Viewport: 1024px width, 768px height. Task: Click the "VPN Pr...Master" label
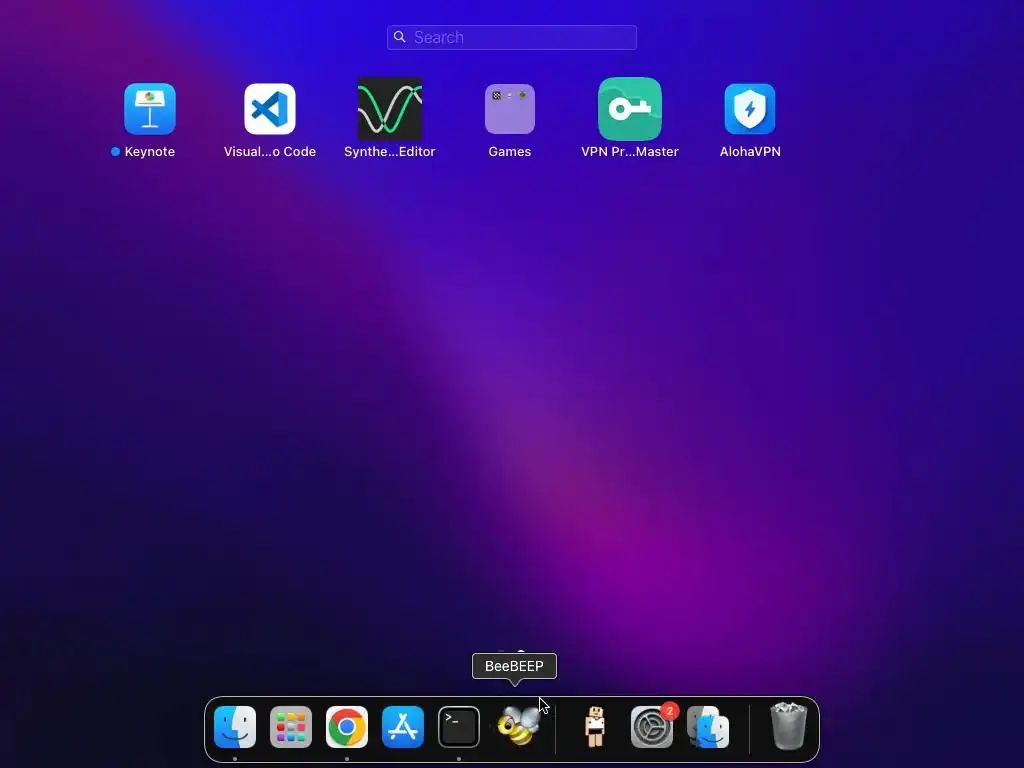(630, 152)
